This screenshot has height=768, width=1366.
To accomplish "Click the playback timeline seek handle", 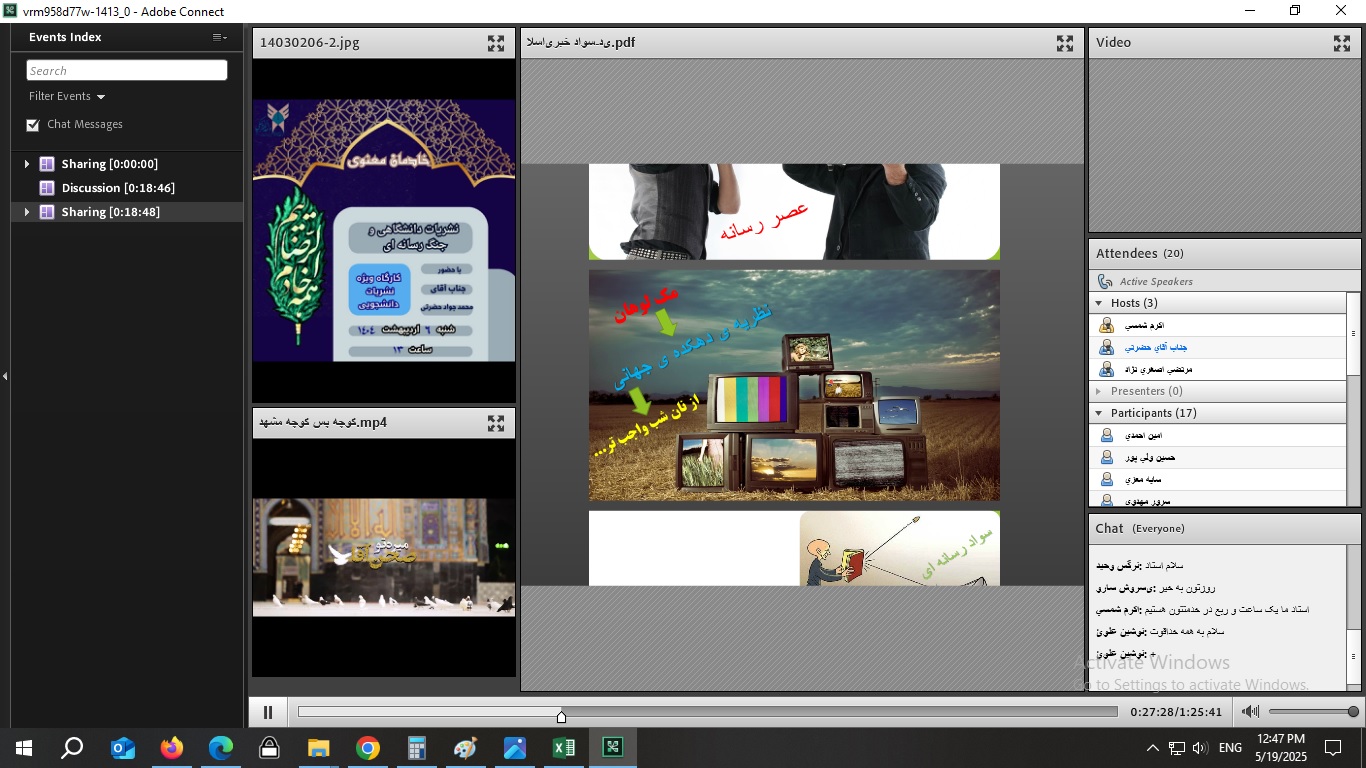I will coord(561,716).
